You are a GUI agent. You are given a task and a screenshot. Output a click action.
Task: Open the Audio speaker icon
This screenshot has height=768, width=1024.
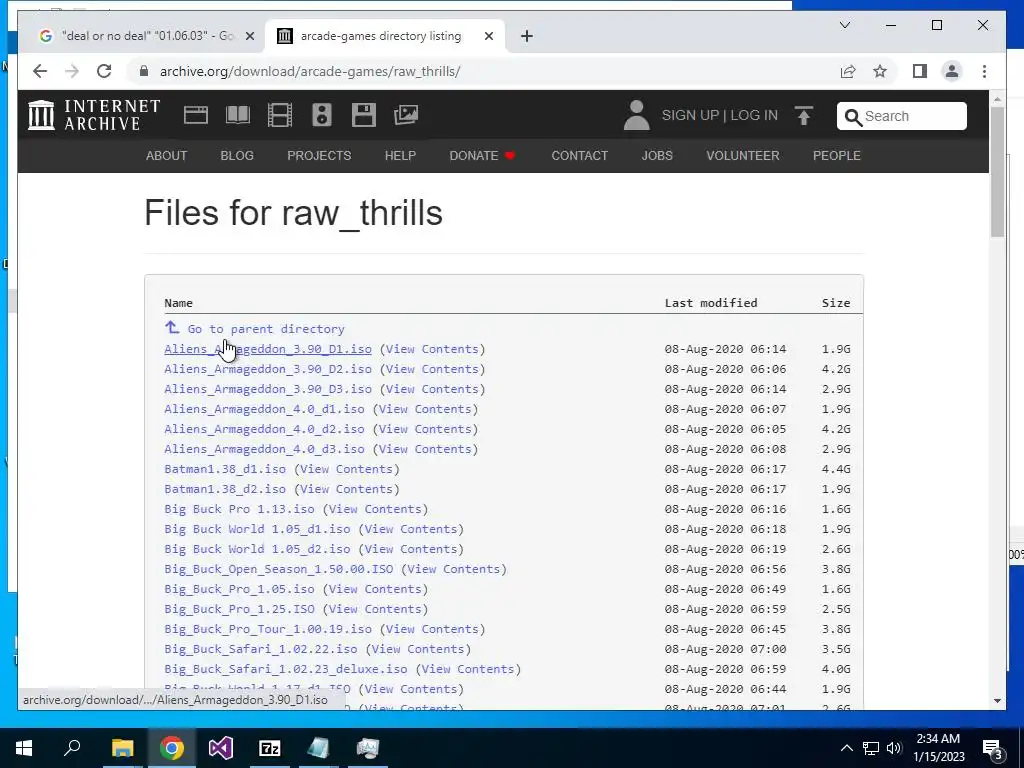click(x=322, y=115)
